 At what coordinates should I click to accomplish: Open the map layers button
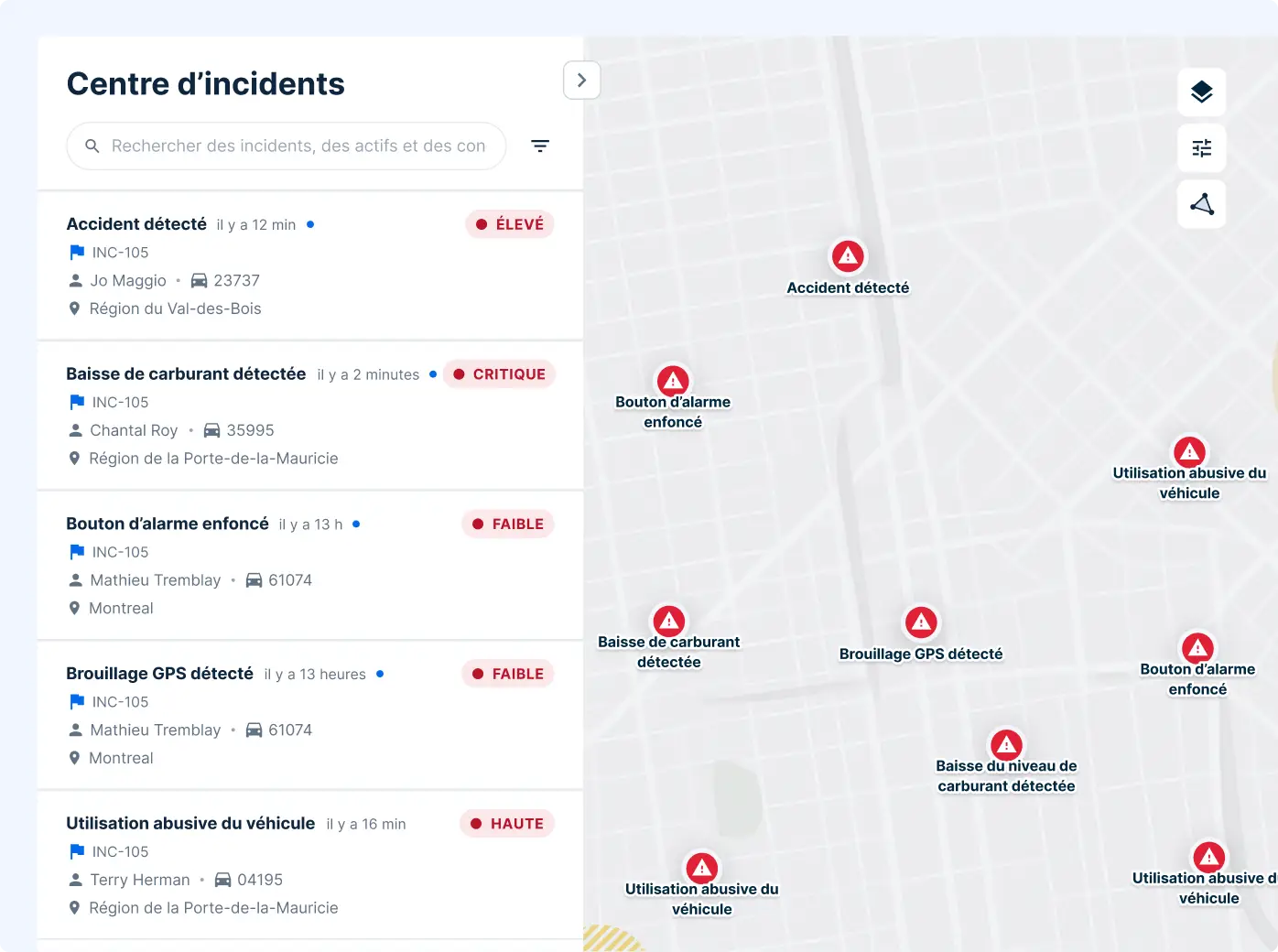[x=1202, y=92]
